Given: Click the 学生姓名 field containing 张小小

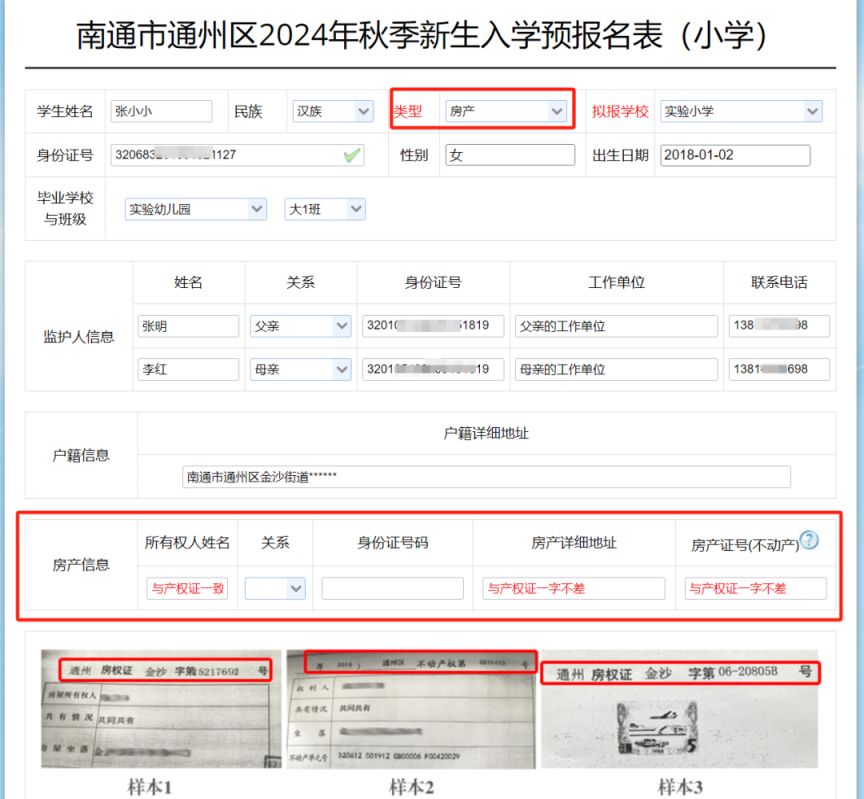Looking at the screenshot, I should click(x=161, y=111).
